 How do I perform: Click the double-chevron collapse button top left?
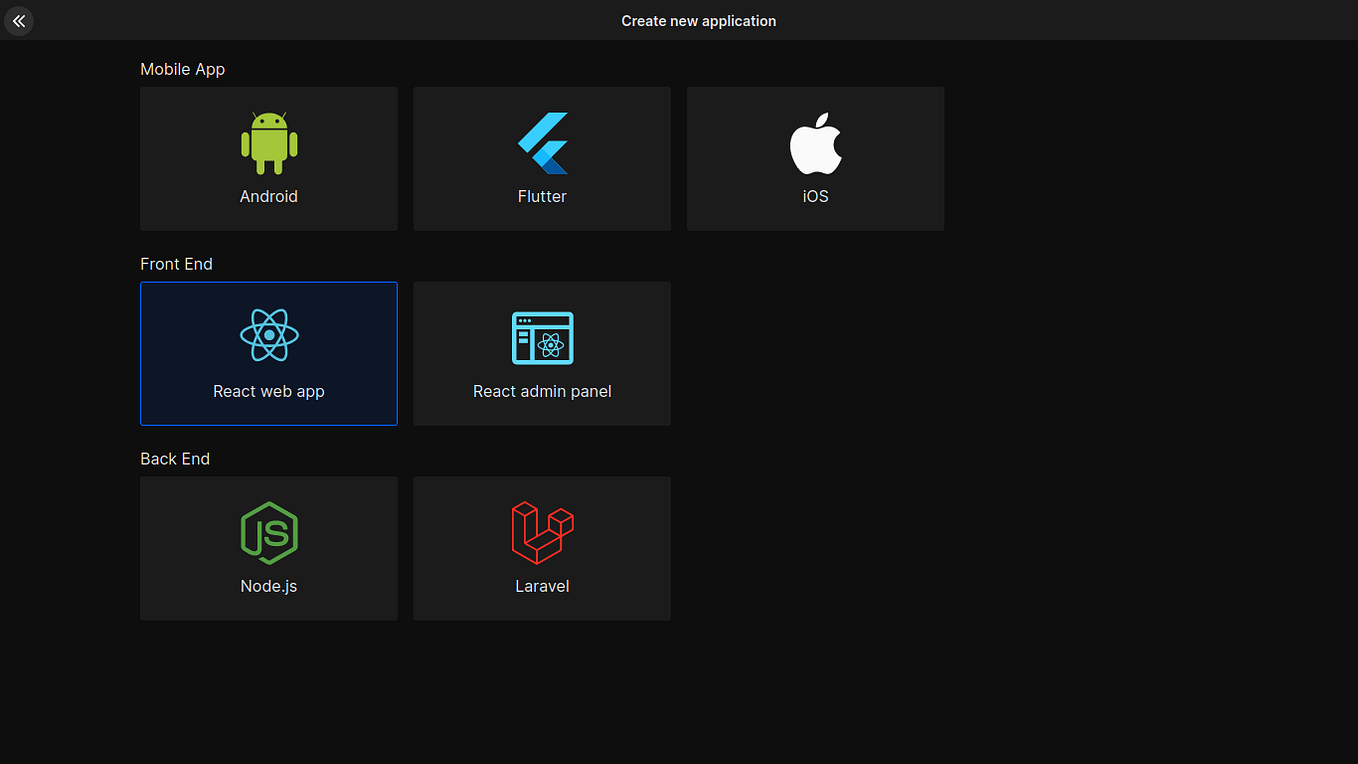pyautogui.click(x=19, y=20)
